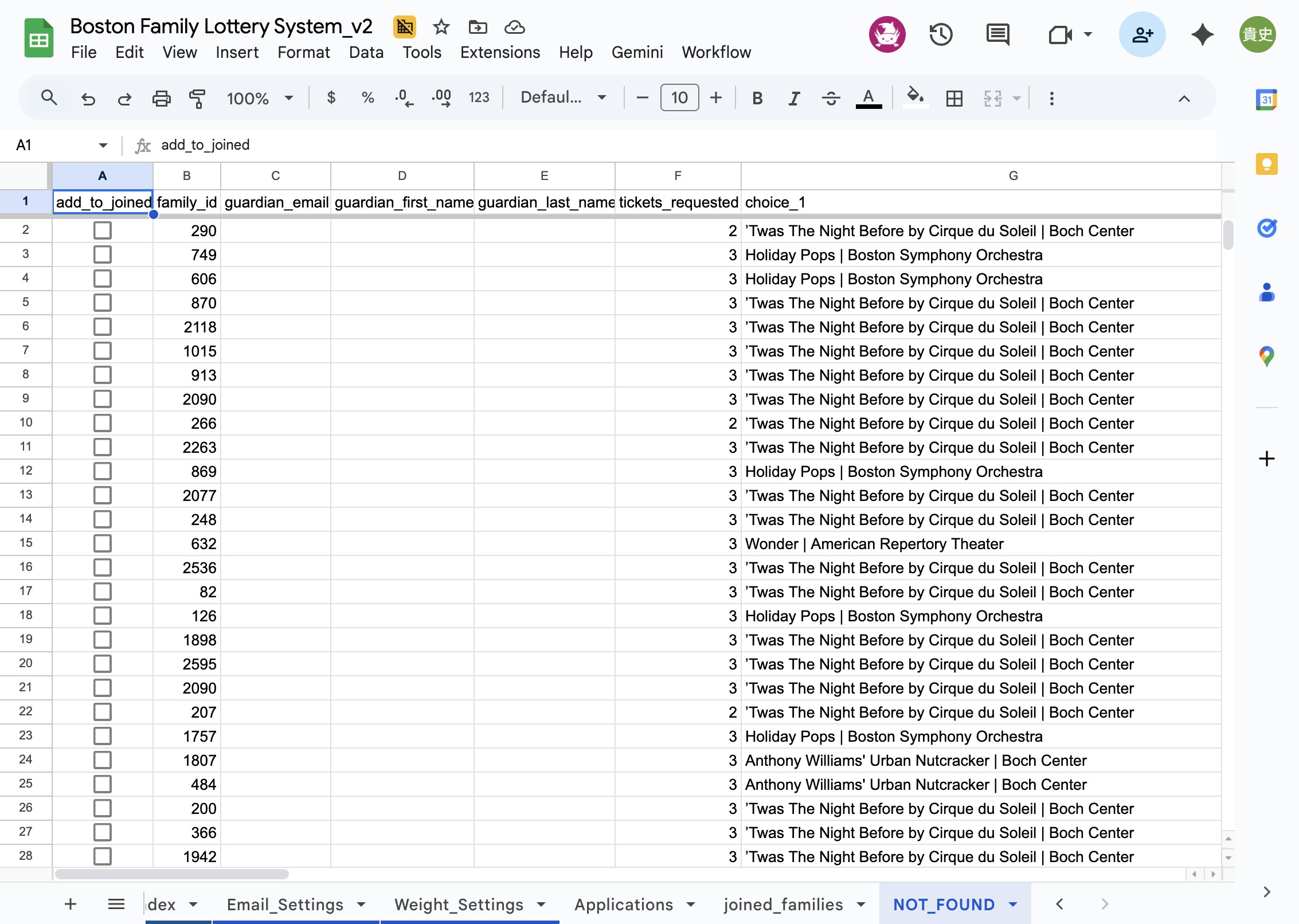The width and height of the screenshot is (1299, 924).
Task: Switch to the Email_Settings sheet tab
Action: (285, 905)
